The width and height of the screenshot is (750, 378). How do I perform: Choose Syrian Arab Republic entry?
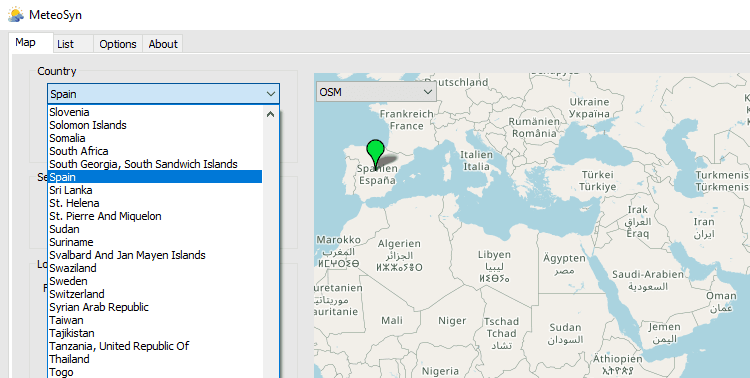click(155, 307)
